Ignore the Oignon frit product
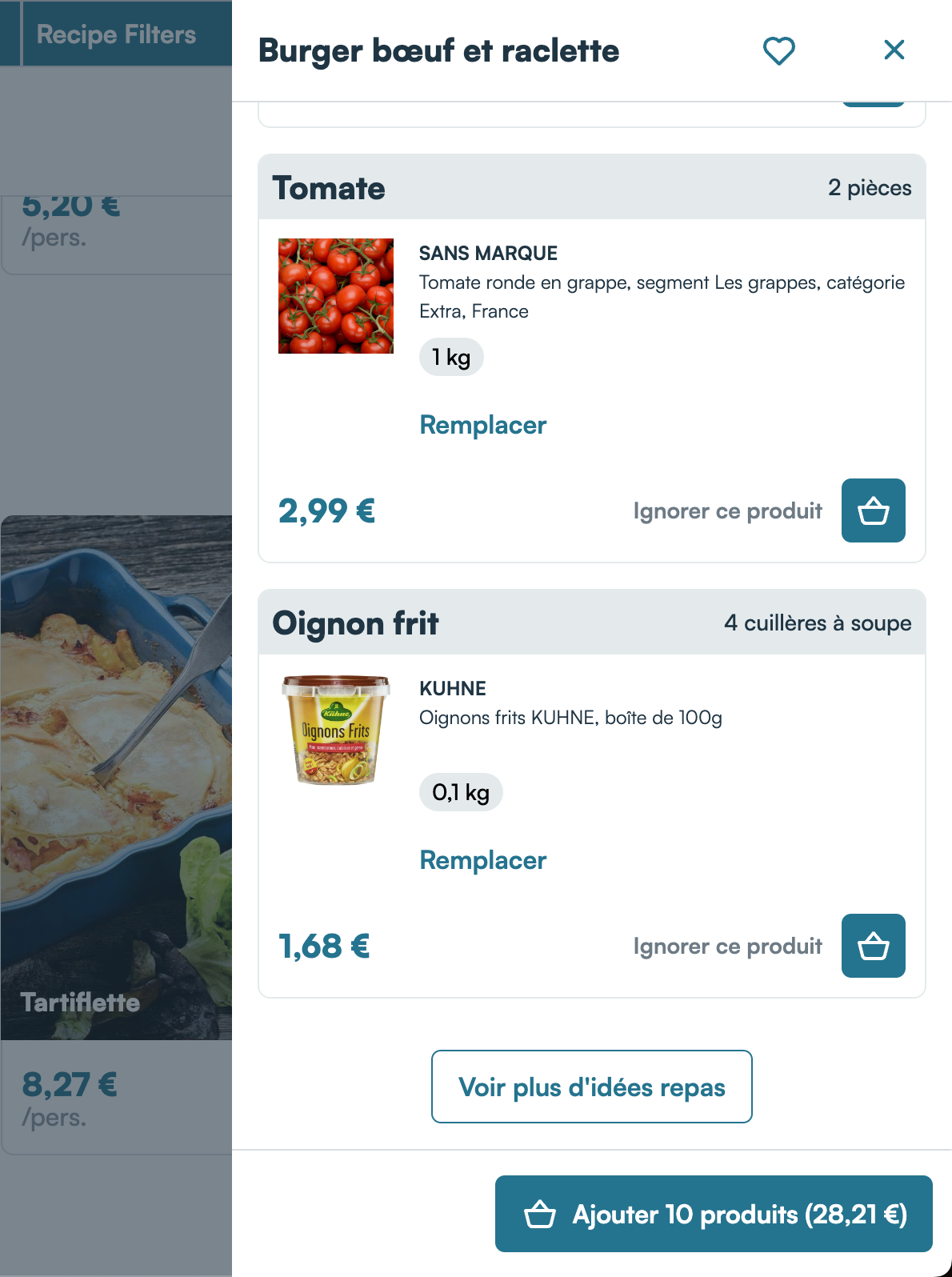 pyautogui.click(x=727, y=946)
